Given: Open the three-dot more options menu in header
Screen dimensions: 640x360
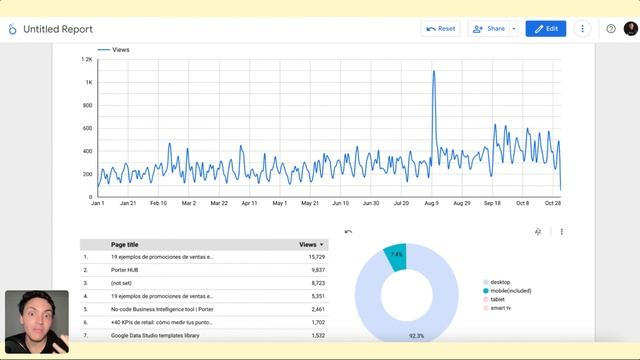Looking at the screenshot, I should tap(582, 29).
